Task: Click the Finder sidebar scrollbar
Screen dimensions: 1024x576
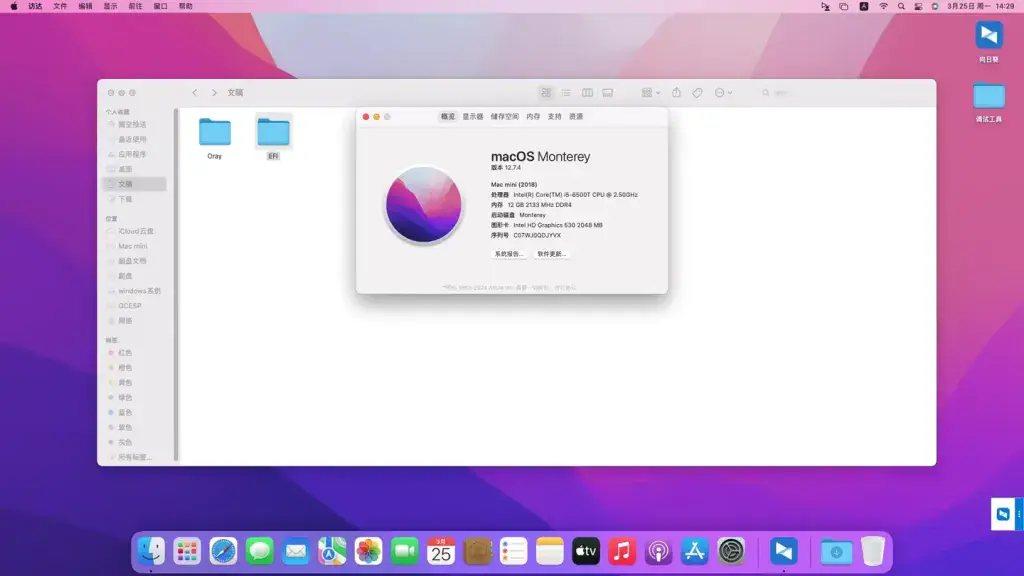Action: tap(176, 285)
